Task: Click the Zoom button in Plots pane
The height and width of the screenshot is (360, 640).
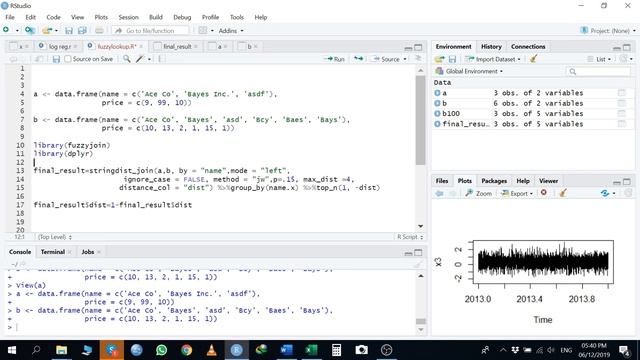Action: coord(479,193)
